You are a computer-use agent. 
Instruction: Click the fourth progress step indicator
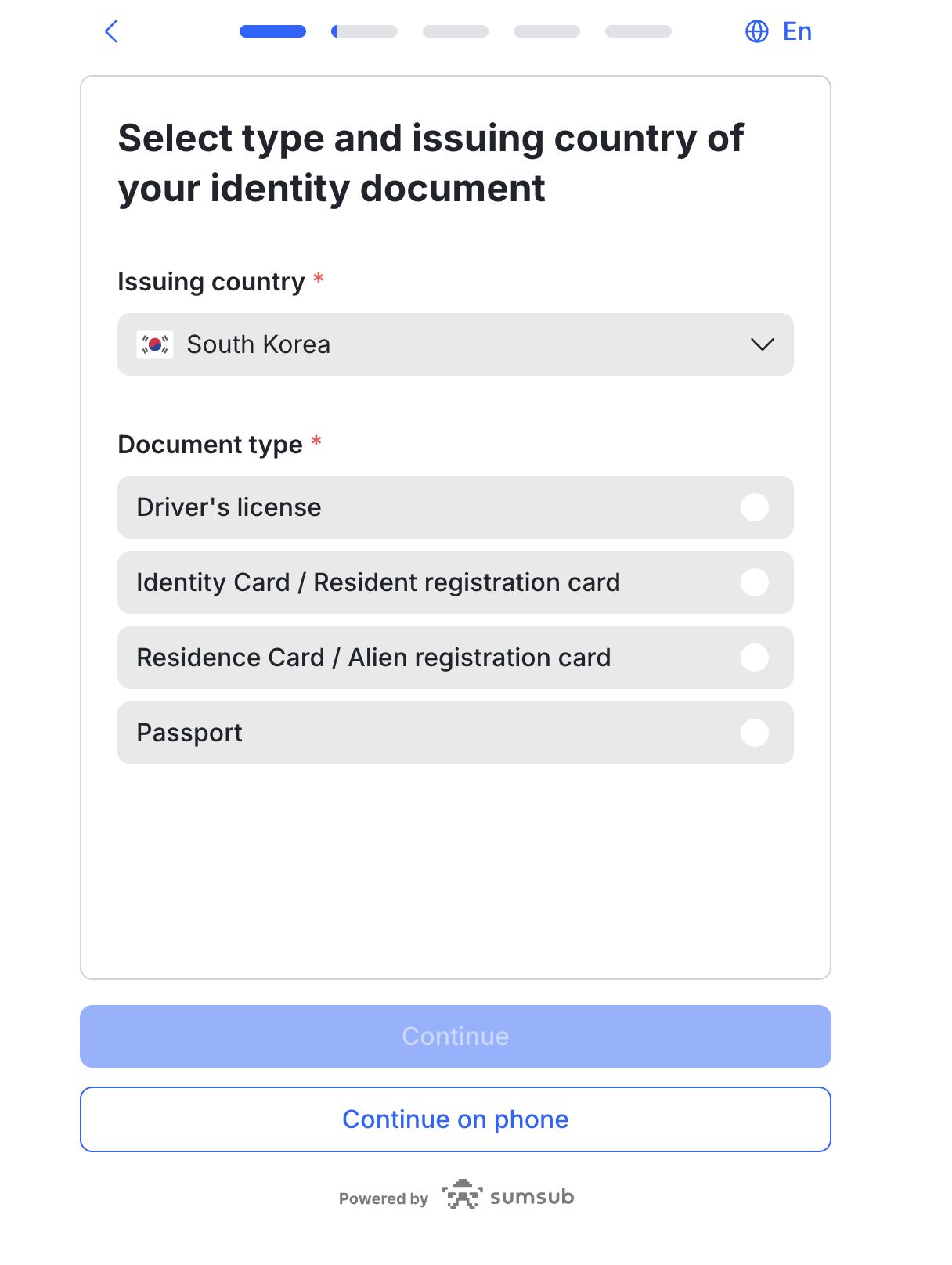(546, 31)
